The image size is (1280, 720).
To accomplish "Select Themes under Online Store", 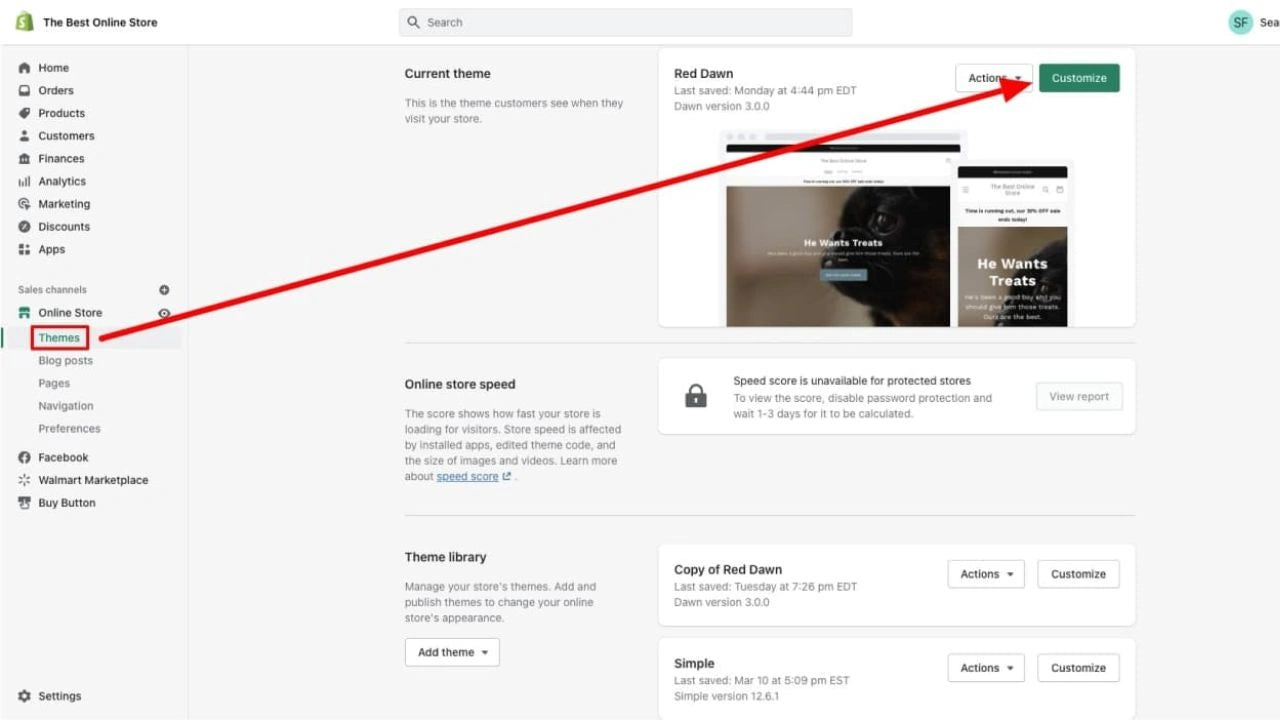I will click(x=59, y=338).
